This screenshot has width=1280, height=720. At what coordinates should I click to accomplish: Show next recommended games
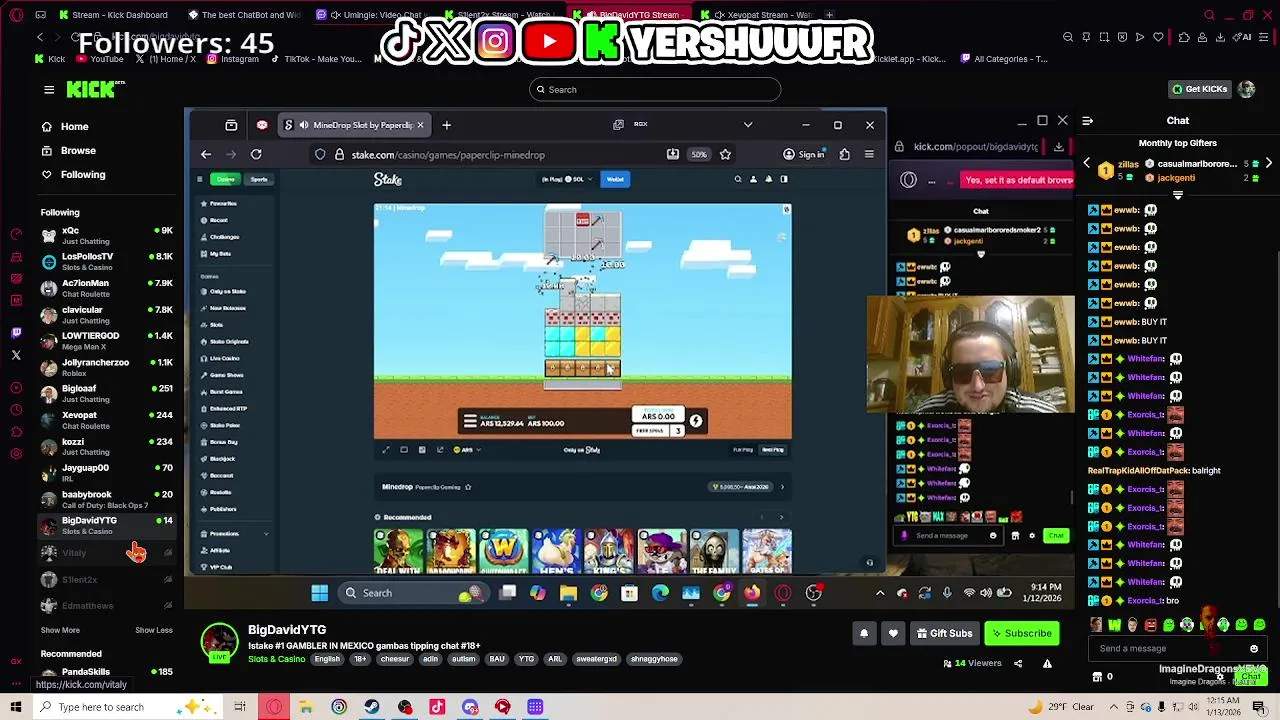point(782,517)
